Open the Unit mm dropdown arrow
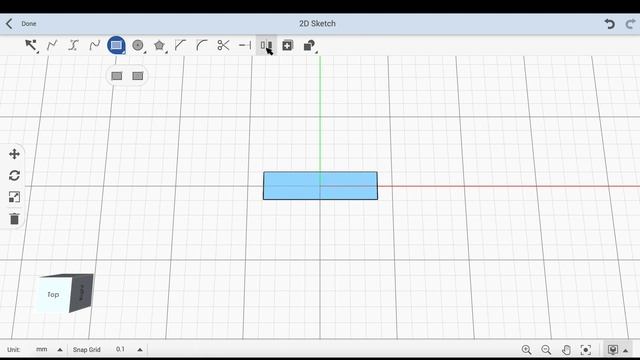640x360 pixels. [60, 350]
